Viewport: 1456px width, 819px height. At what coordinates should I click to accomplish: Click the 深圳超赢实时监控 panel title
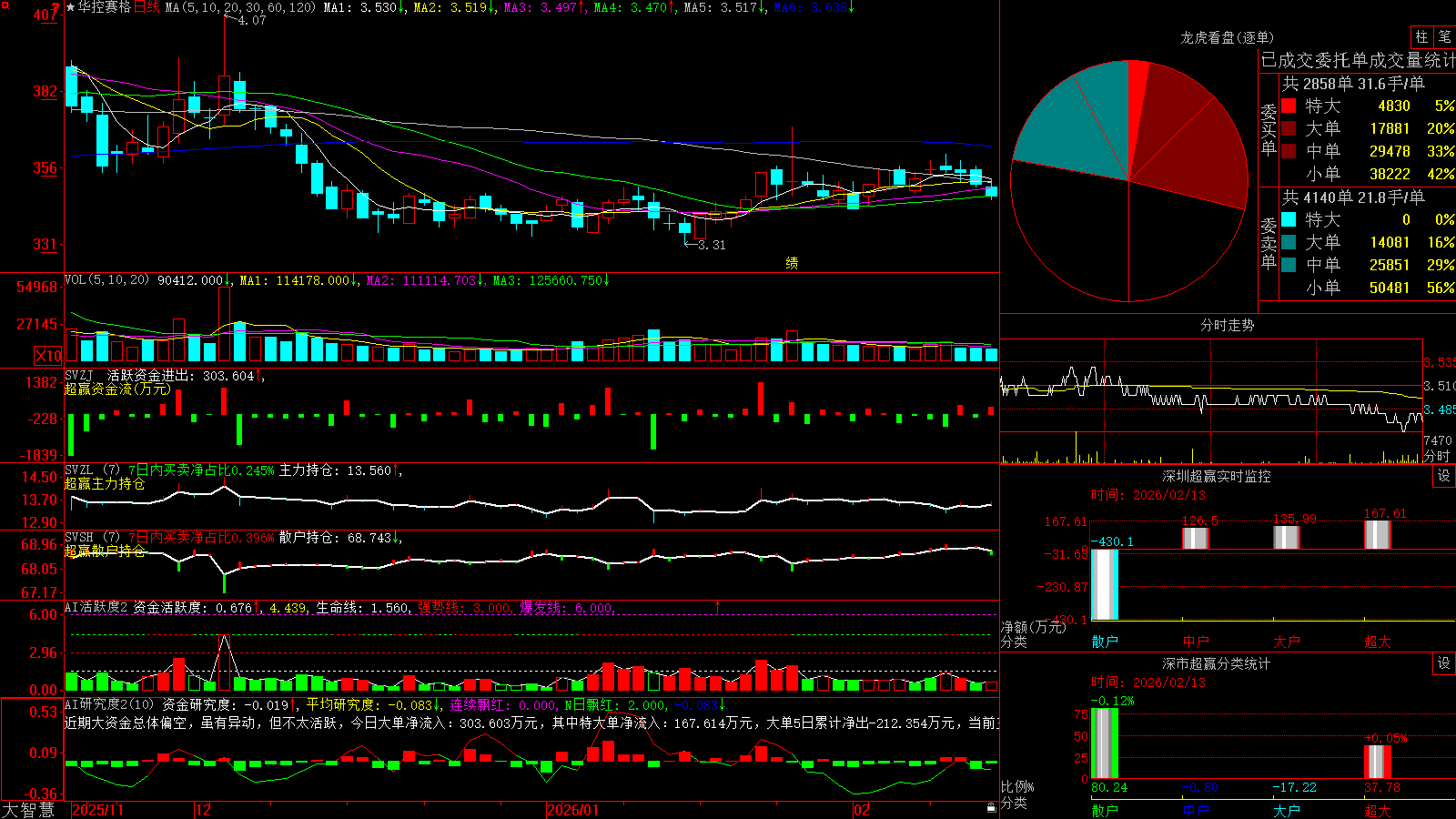pos(1217,476)
